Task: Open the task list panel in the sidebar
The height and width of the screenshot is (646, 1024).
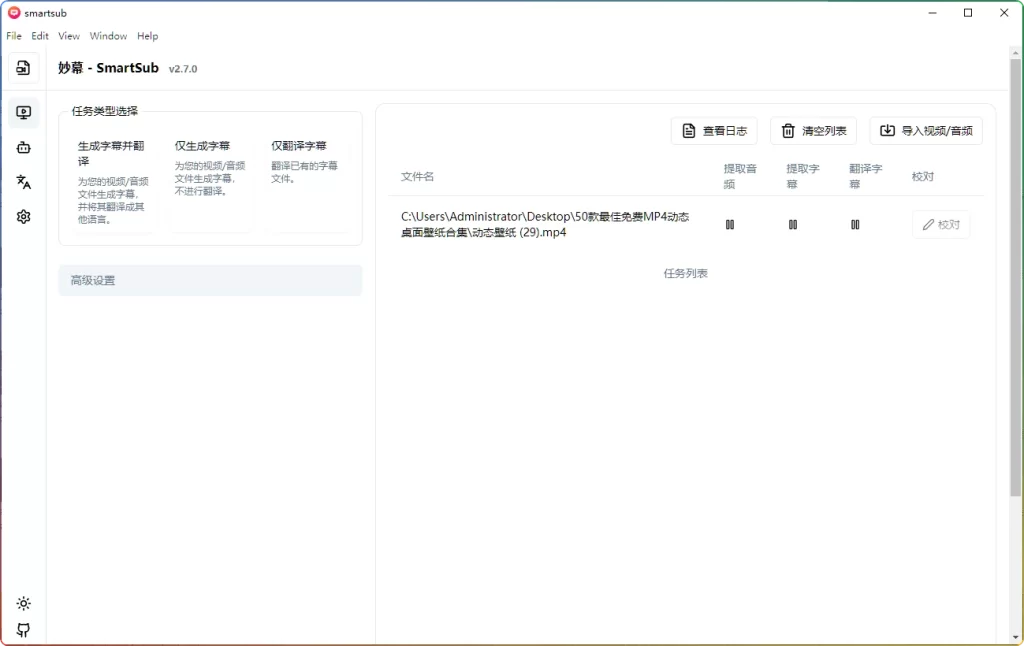Action: (24, 112)
